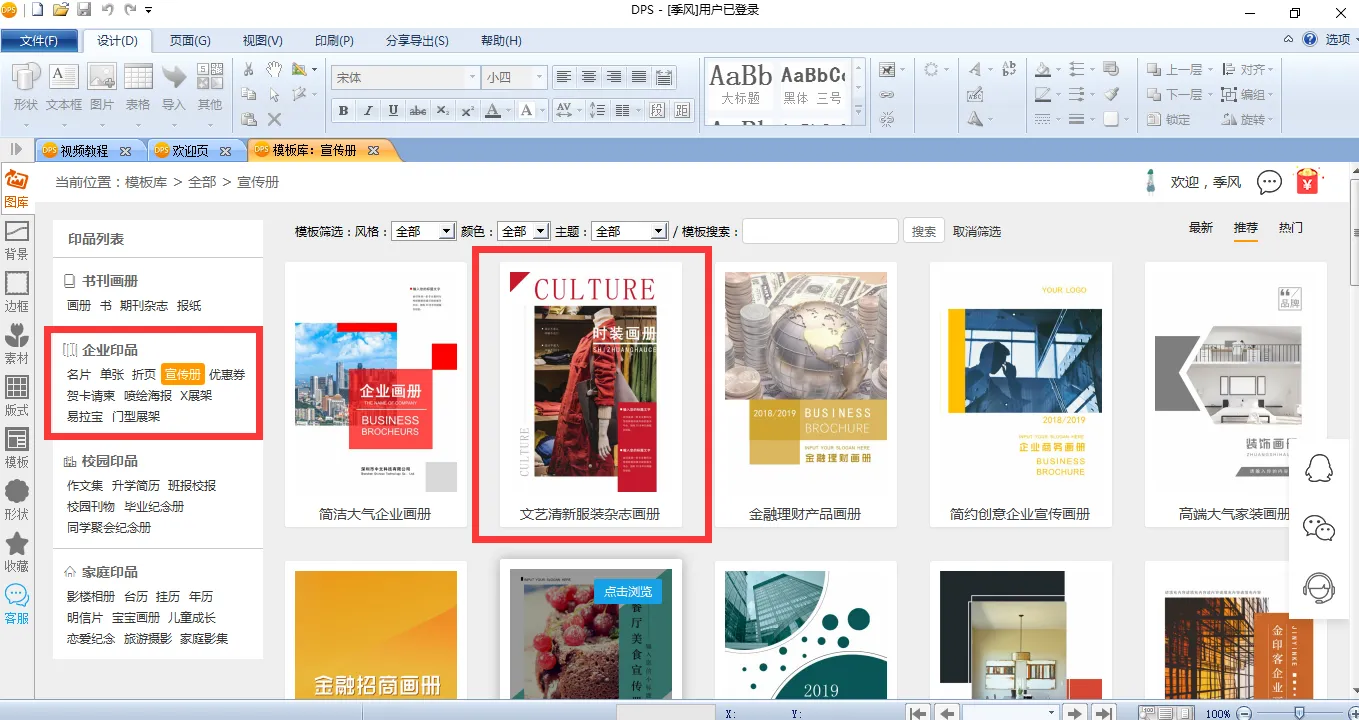Switch sorting to 最新
Image resolution: width=1359 pixels, height=720 pixels.
tap(1200, 228)
